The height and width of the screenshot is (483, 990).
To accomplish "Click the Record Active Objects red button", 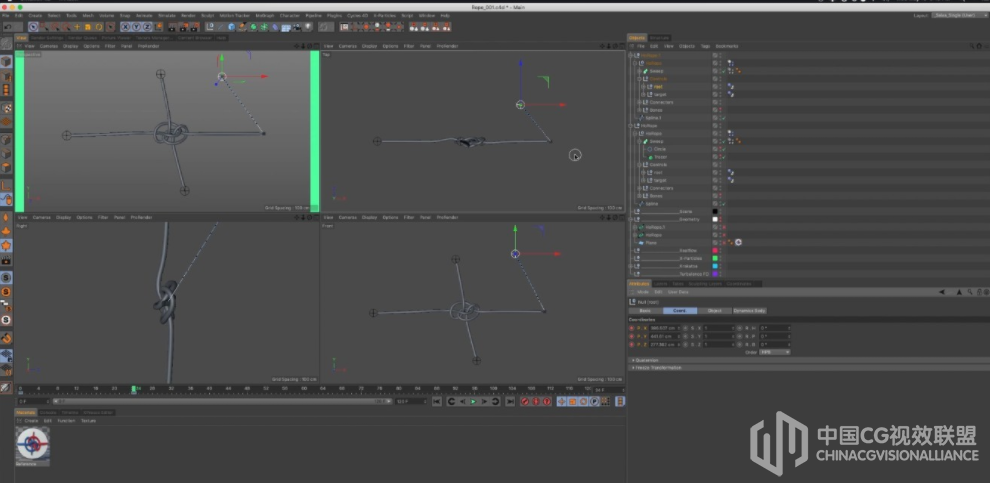I will click(x=525, y=402).
